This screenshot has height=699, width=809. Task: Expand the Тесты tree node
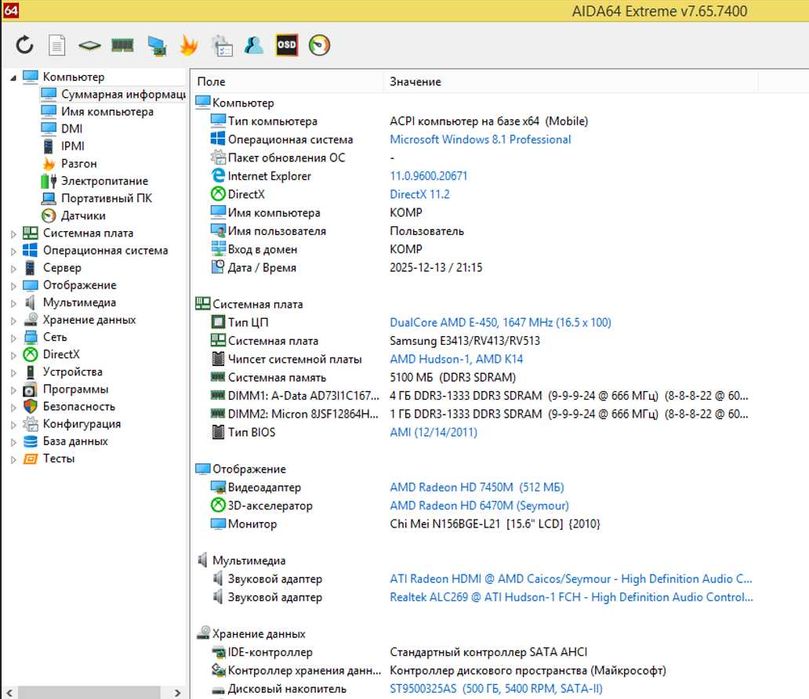pos(13,459)
